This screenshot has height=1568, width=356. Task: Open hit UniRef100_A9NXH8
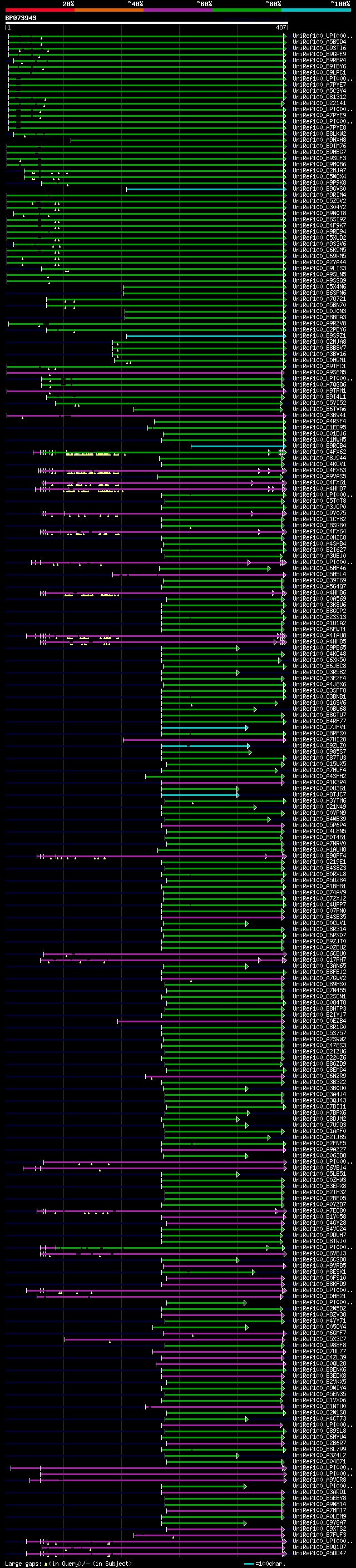(x=319, y=140)
